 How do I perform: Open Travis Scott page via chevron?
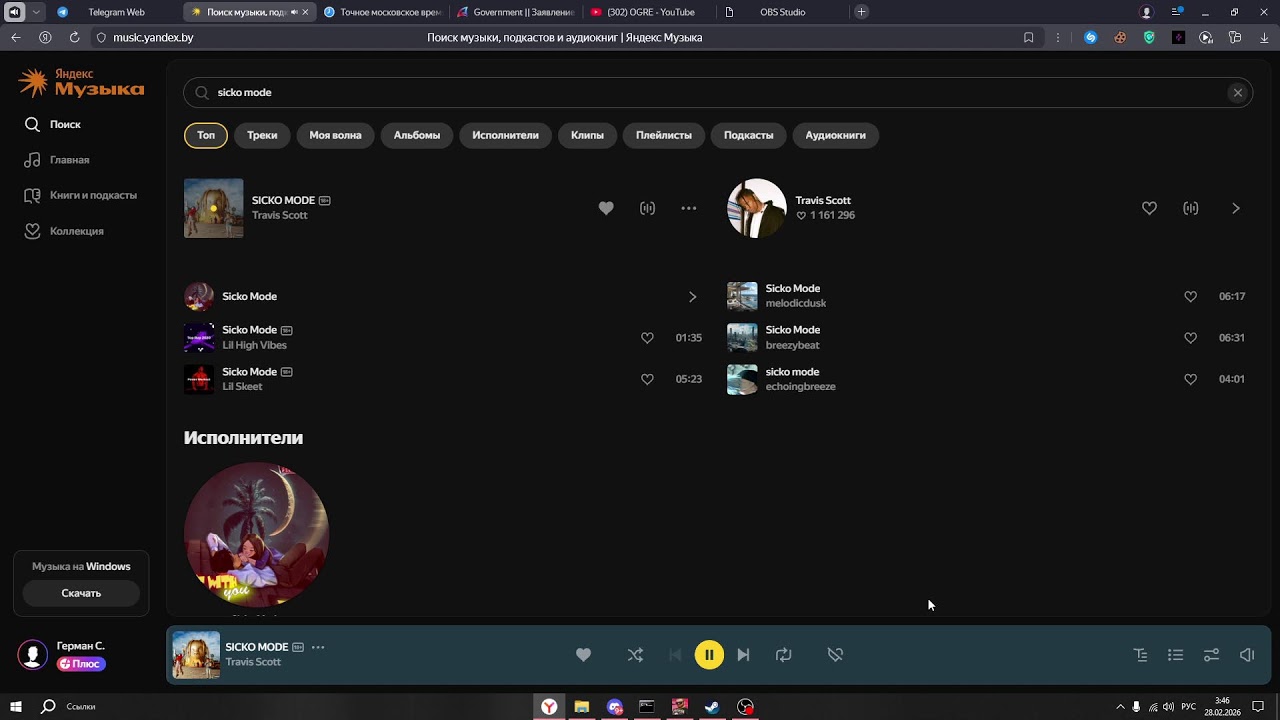(1236, 208)
